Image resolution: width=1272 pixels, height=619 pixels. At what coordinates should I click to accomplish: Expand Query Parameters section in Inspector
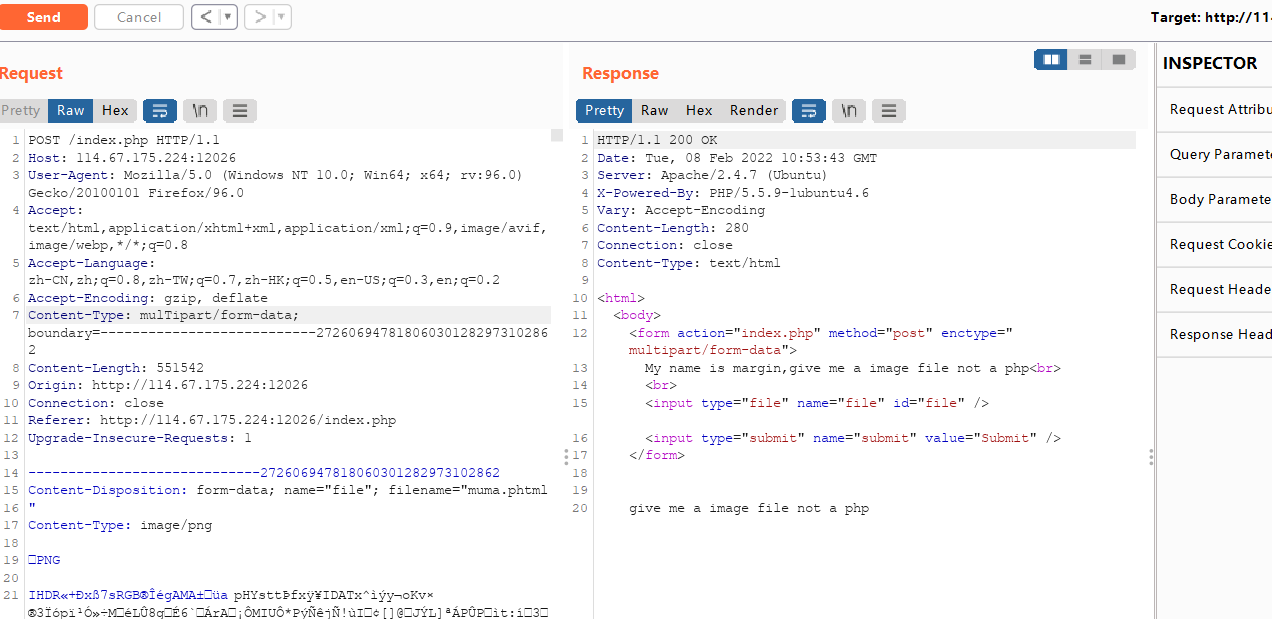pyautogui.click(x=1214, y=154)
